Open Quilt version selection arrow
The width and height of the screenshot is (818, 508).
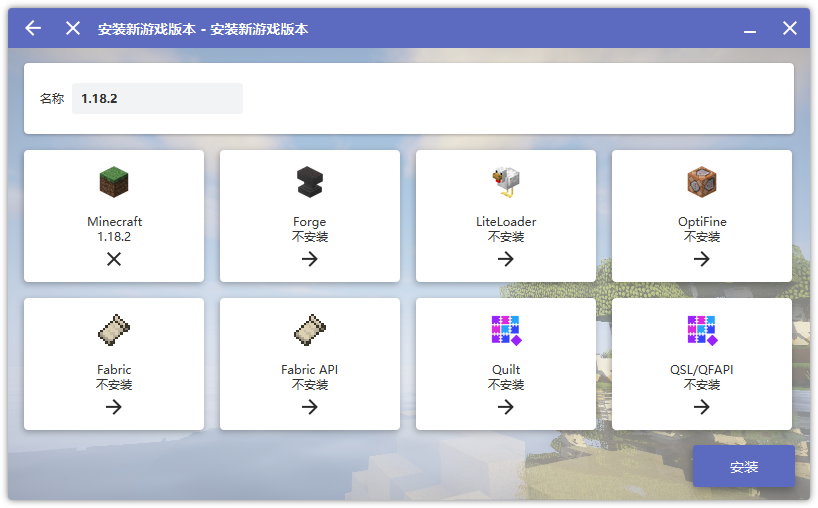506,407
